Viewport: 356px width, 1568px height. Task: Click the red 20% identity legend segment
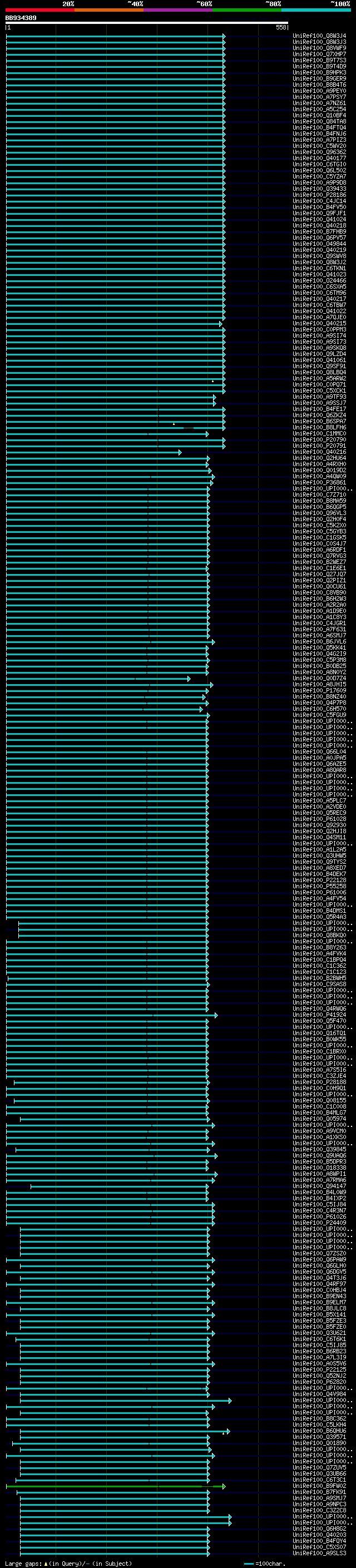(40, 10)
